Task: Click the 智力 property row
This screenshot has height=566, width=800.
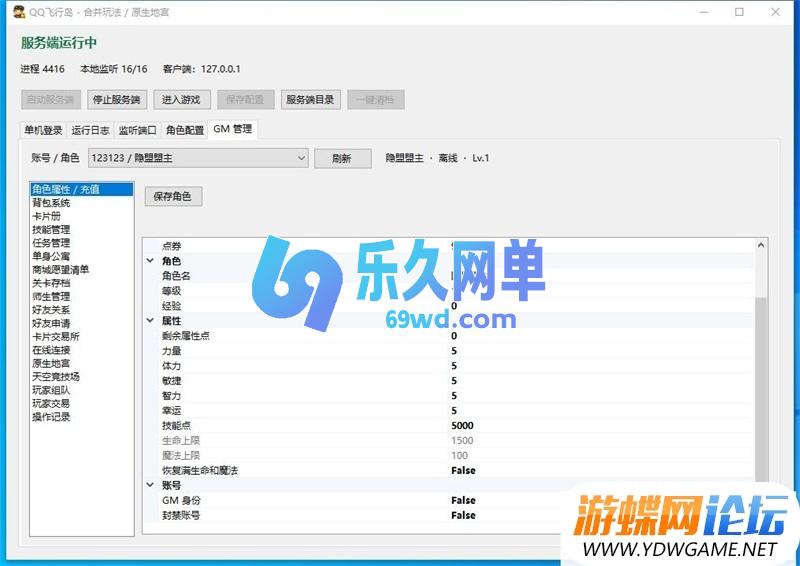Action: click(449, 396)
